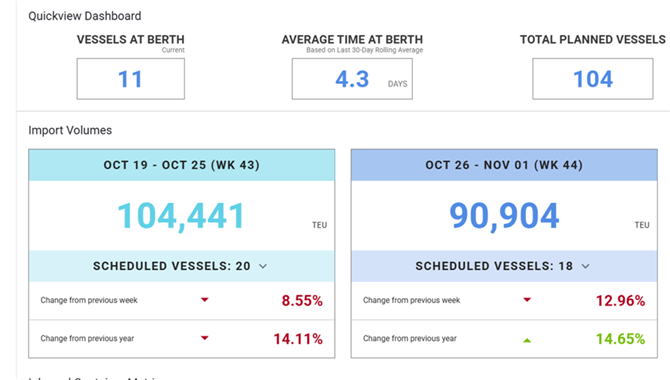The width and height of the screenshot is (670, 380).
Task: Click the 12.96% weekly change value
Action: (x=620, y=300)
